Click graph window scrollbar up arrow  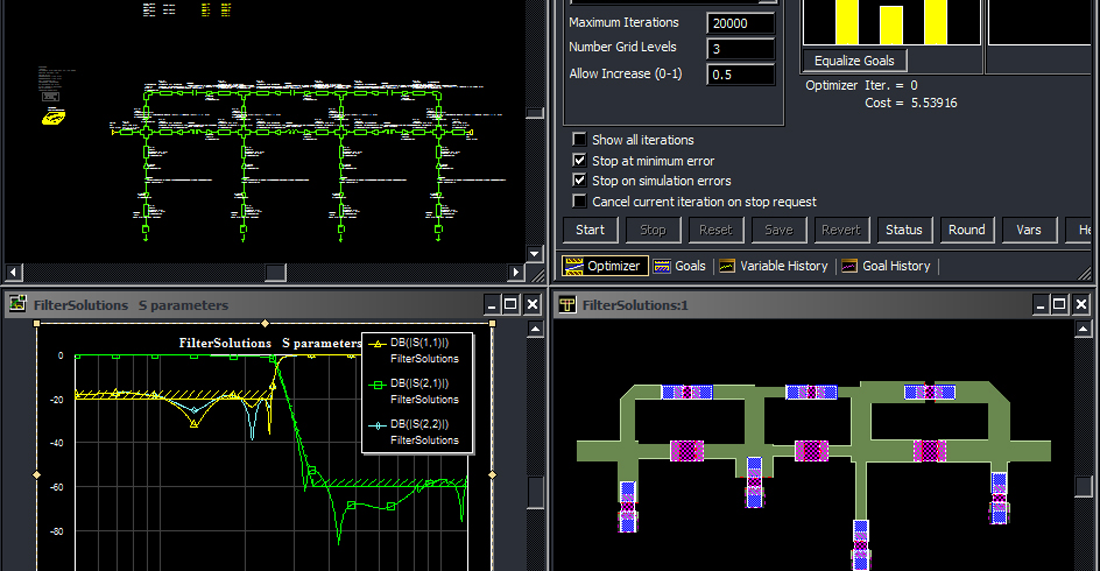pos(535,329)
